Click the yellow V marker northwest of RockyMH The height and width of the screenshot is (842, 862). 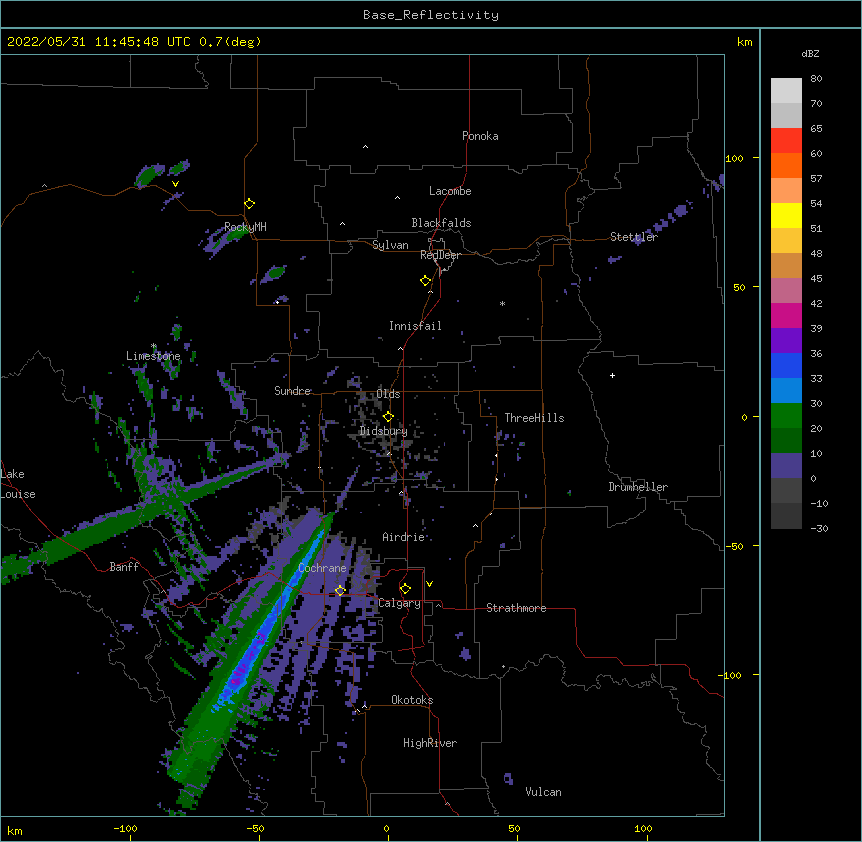[x=175, y=184]
